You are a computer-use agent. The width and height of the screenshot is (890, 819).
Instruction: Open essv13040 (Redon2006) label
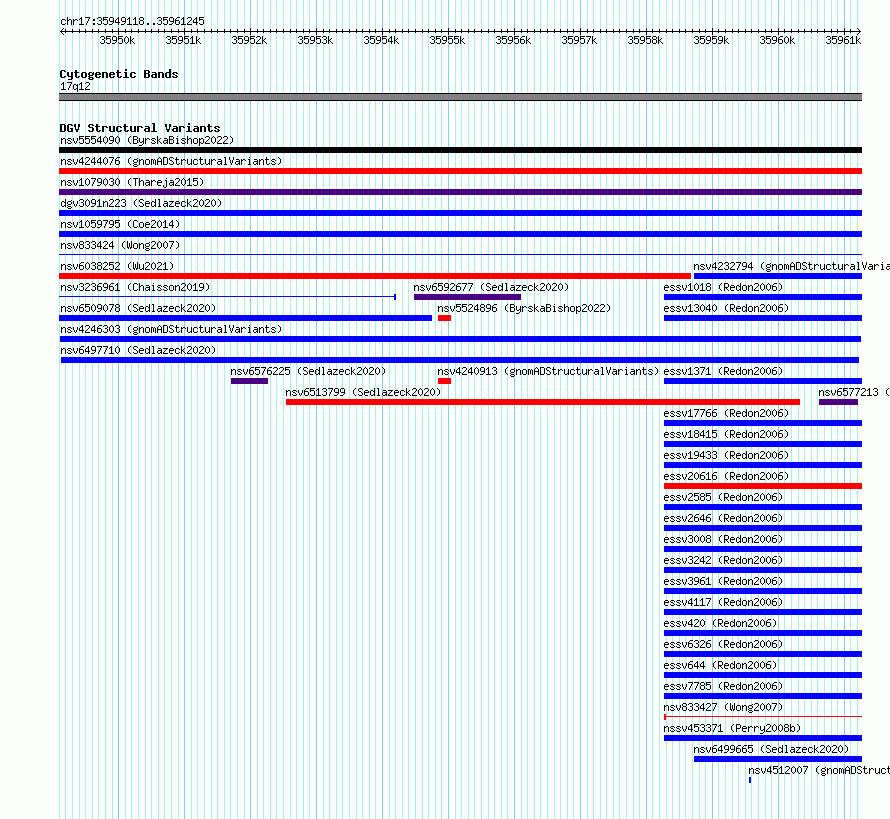click(726, 308)
